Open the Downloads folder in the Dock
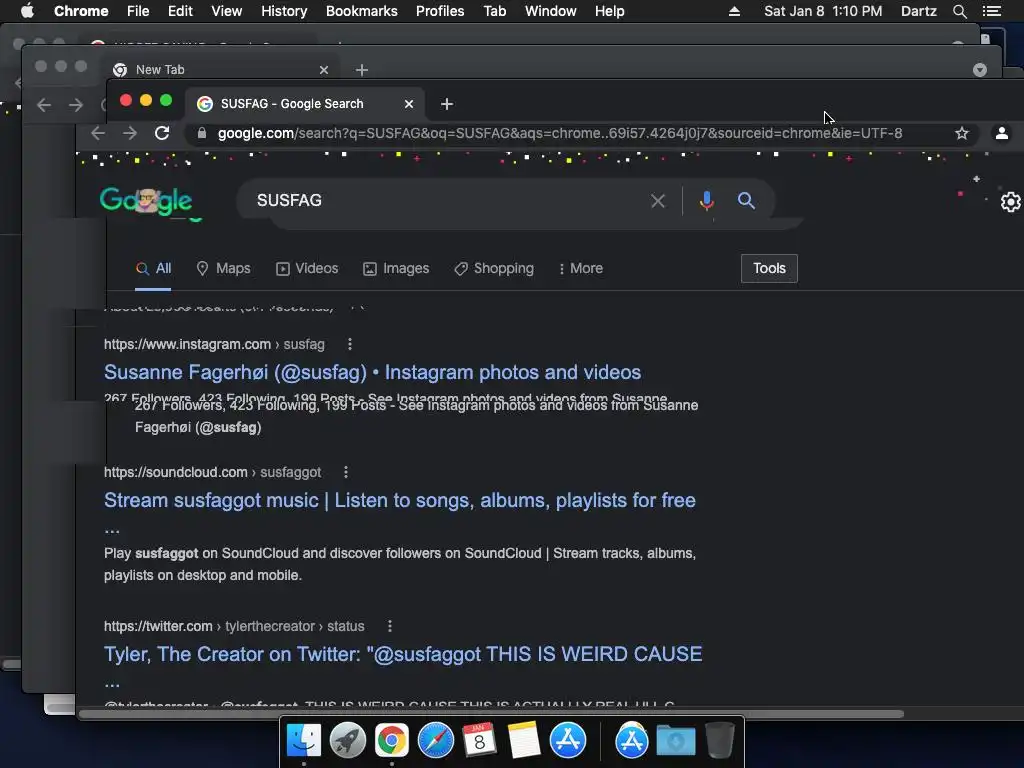 click(676, 741)
